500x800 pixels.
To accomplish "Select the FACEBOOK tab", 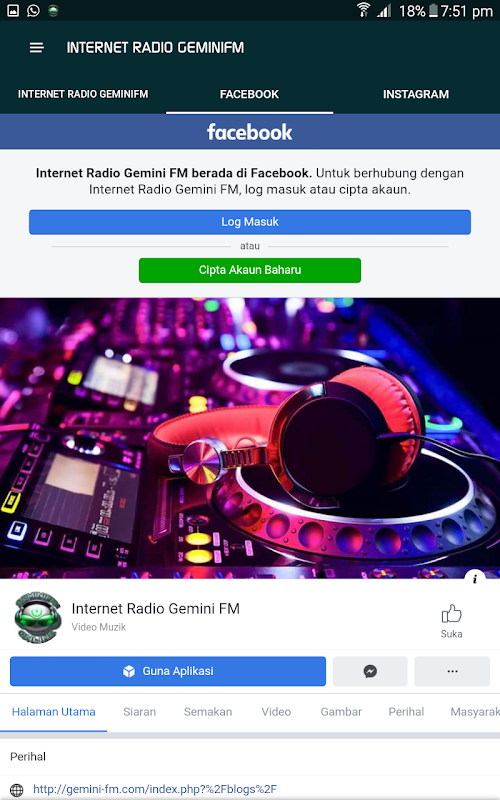I will (x=249, y=94).
